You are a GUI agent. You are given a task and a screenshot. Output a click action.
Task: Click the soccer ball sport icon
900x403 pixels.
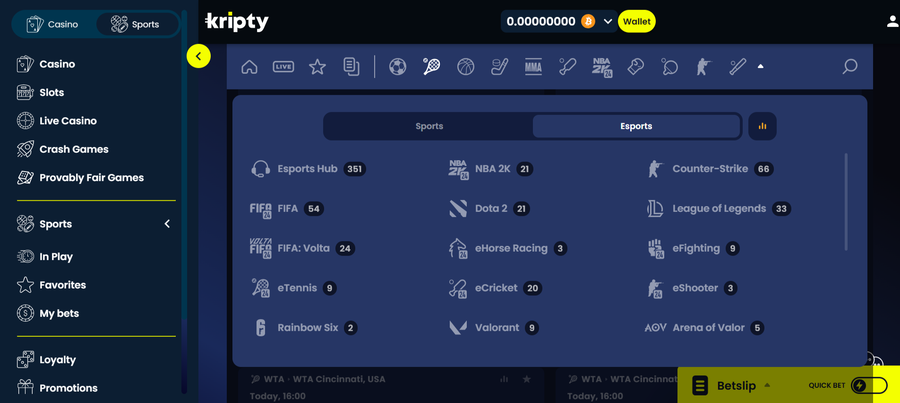397,67
